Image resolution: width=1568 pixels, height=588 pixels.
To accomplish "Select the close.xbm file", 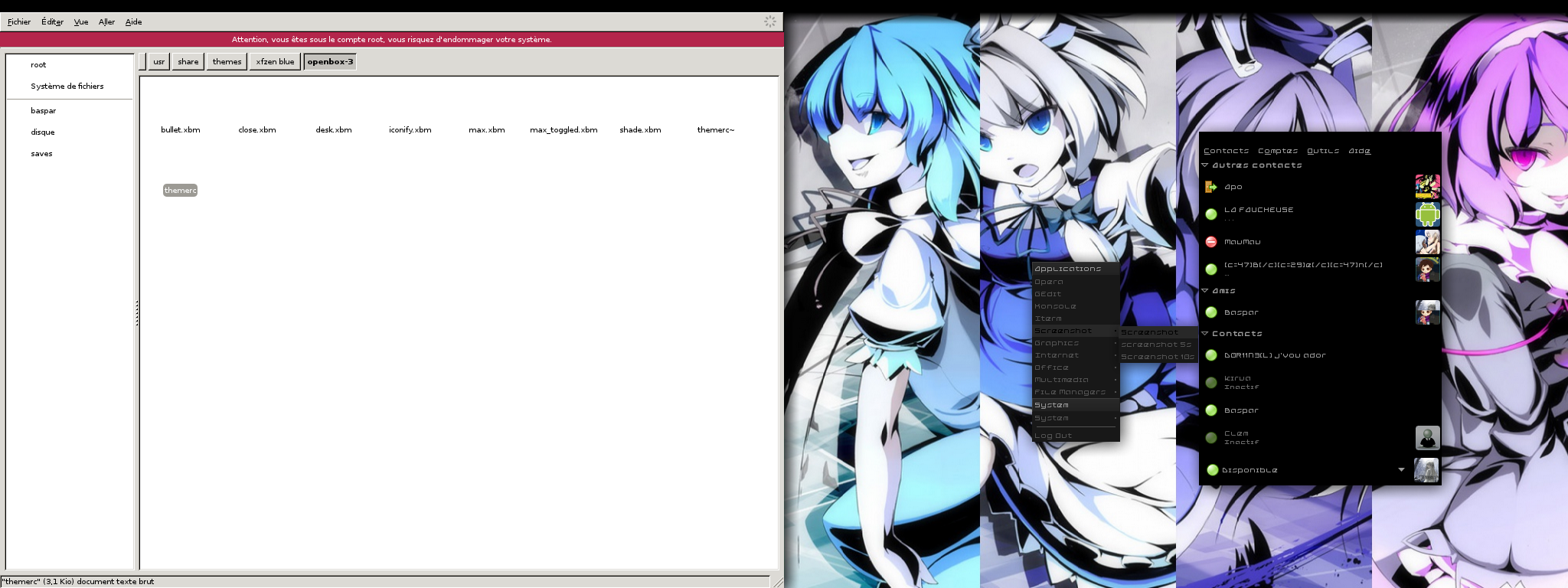I will tap(257, 130).
